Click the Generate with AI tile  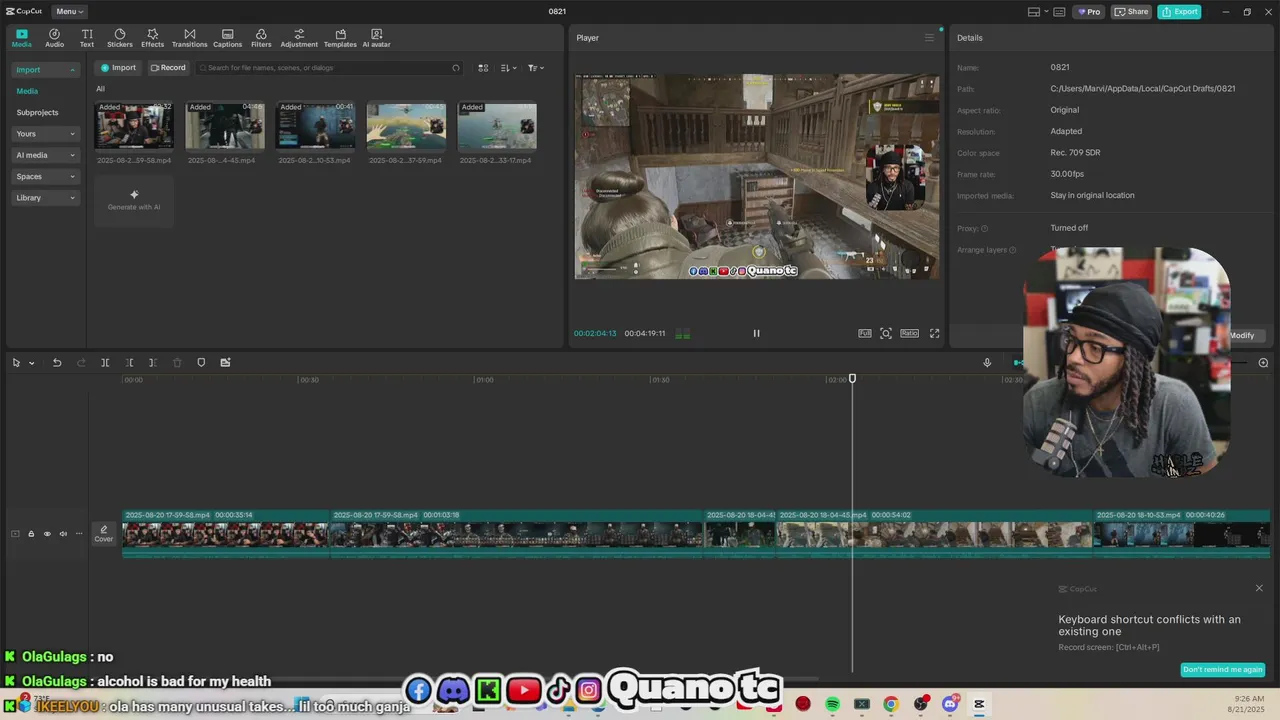coord(134,200)
